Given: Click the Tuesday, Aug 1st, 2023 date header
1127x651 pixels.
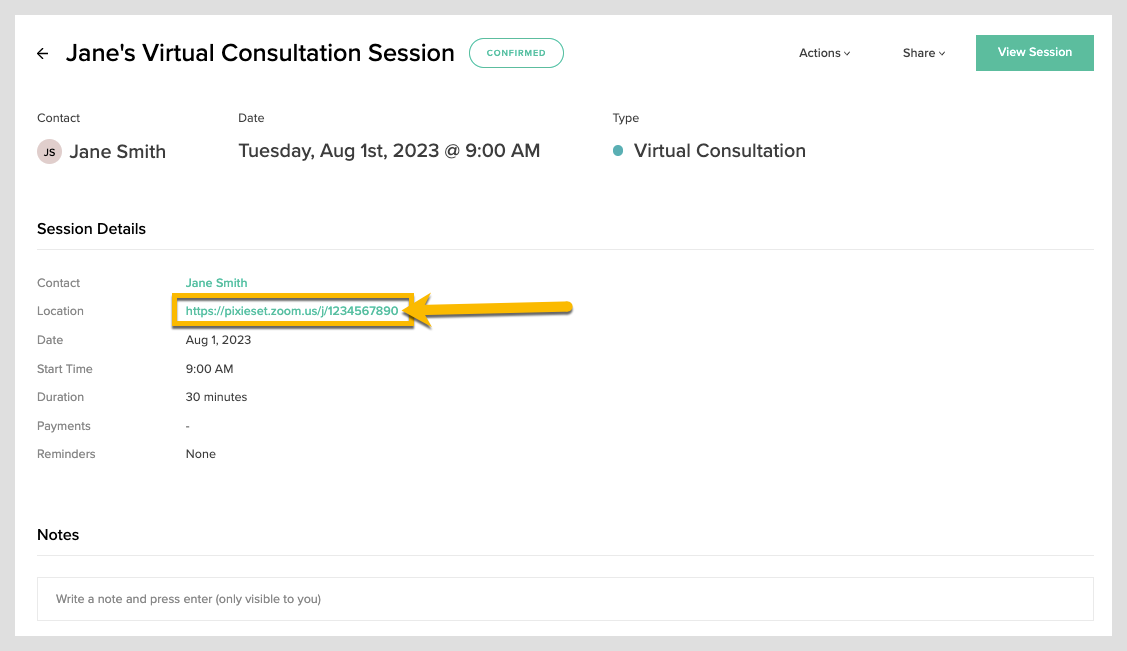Looking at the screenshot, I should point(389,151).
